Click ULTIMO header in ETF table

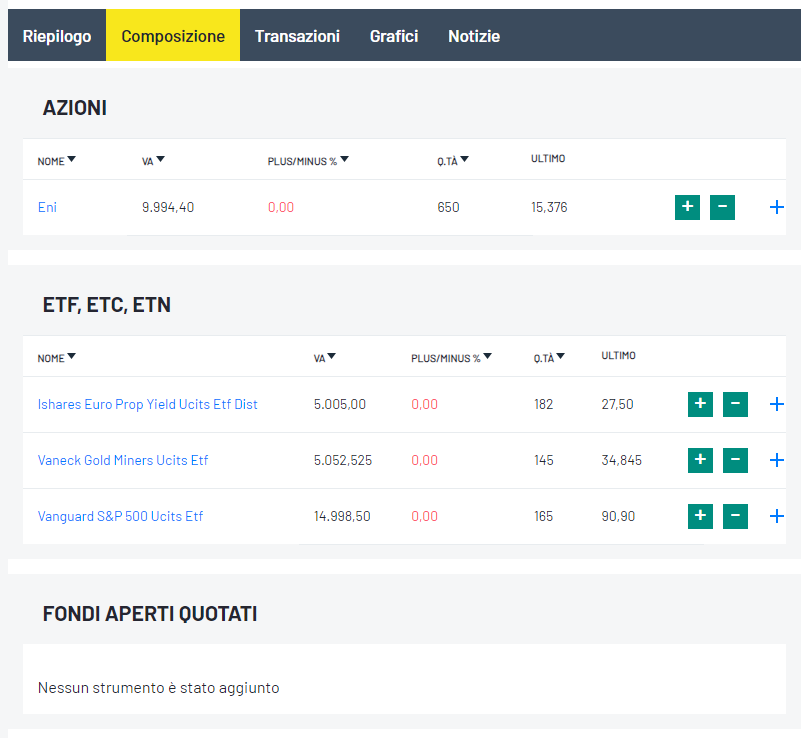tap(618, 356)
